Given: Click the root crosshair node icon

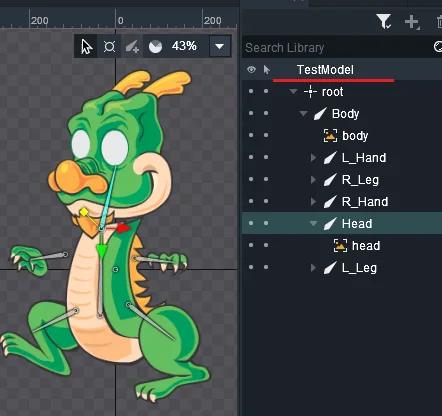Looking at the screenshot, I should click(310, 92).
